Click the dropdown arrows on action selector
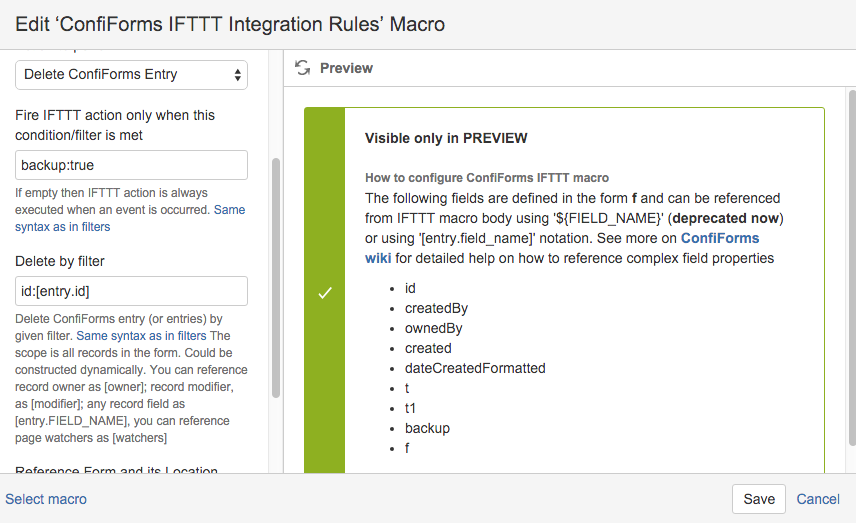The height and width of the screenshot is (523, 856). pos(237,75)
